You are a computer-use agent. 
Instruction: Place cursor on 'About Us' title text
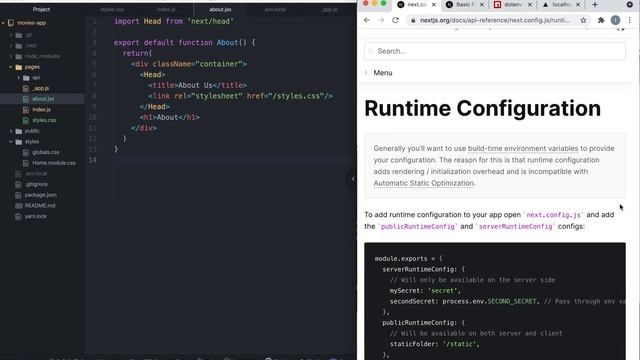[x=195, y=85]
